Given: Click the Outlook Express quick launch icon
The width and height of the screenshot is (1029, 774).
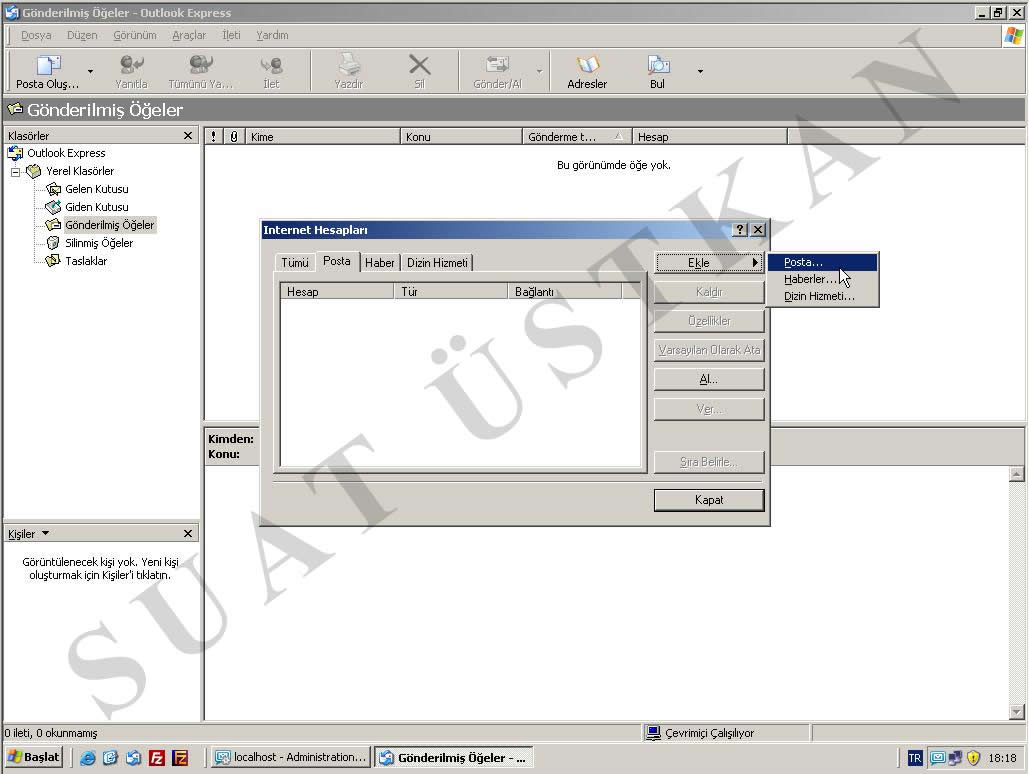Looking at the screenshot, I should point(133,758).
